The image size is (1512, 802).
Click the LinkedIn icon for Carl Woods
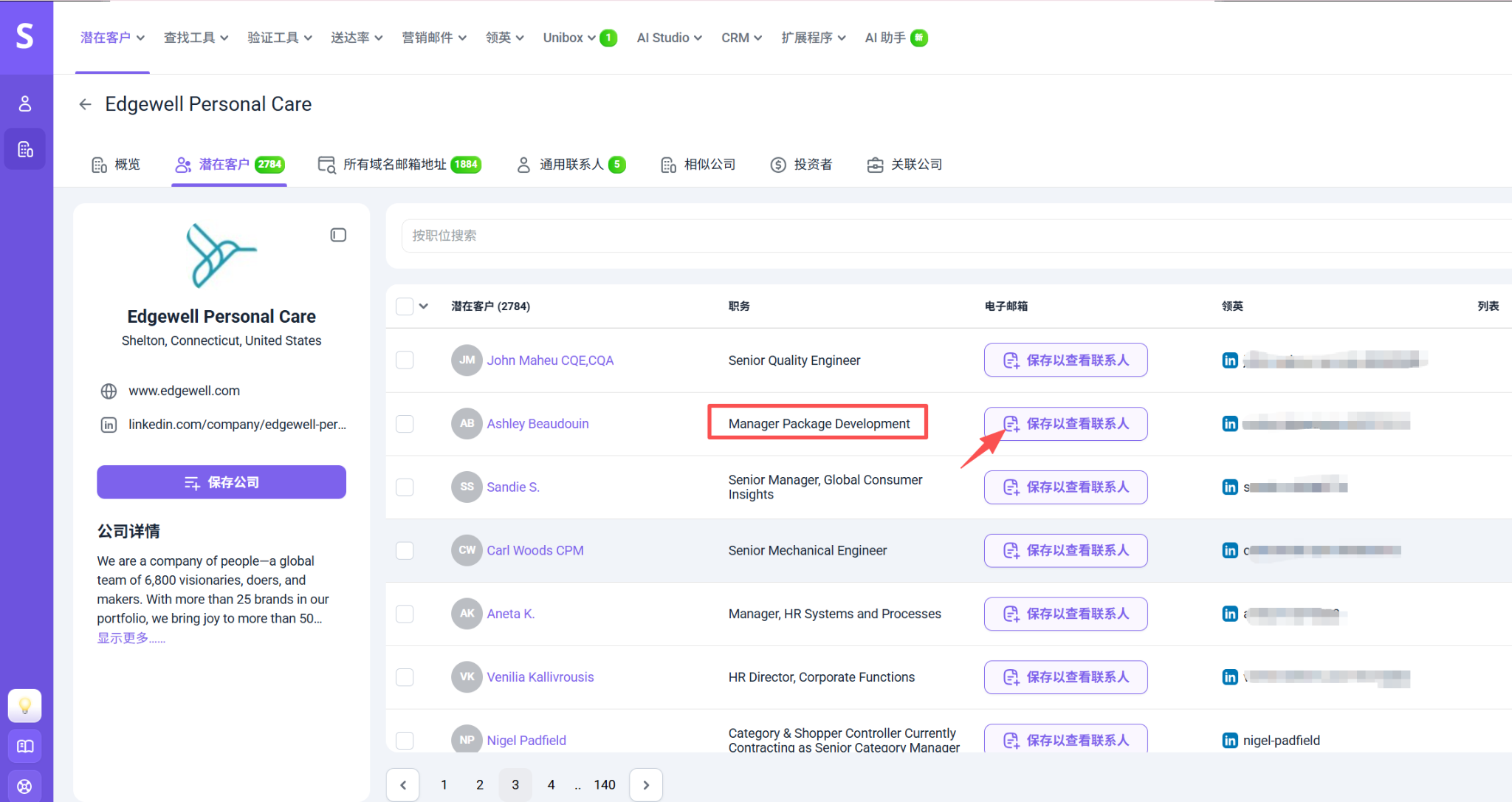click(x=1230, y=551)
